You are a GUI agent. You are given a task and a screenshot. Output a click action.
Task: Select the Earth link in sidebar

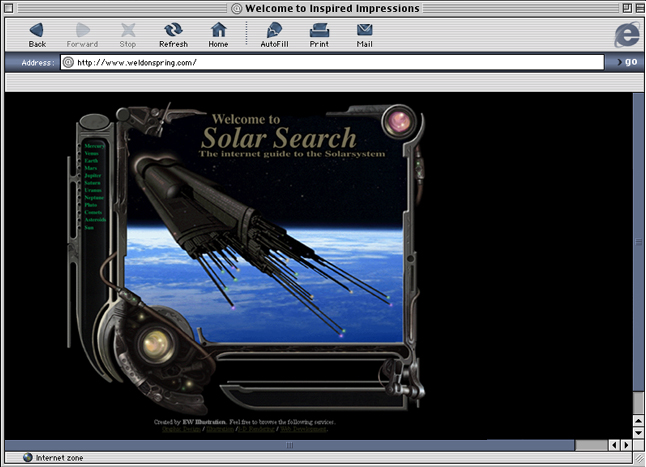pos(92,160)
